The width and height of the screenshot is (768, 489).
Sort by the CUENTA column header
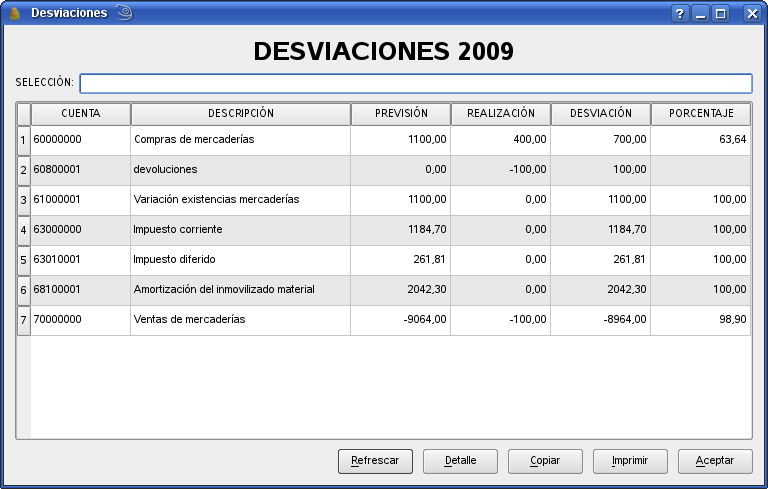pos(81,114)
